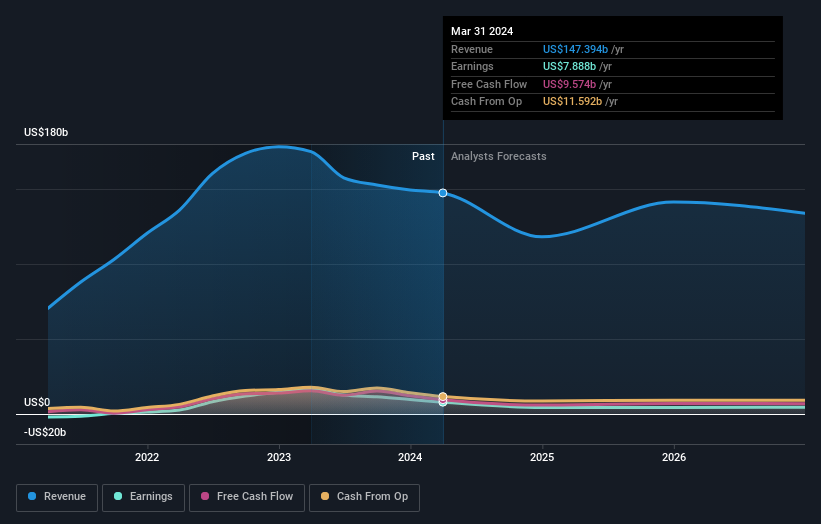821x524 pixels.
Task: Click the US$0 y-axis label
Action: [x=37, y=403]
